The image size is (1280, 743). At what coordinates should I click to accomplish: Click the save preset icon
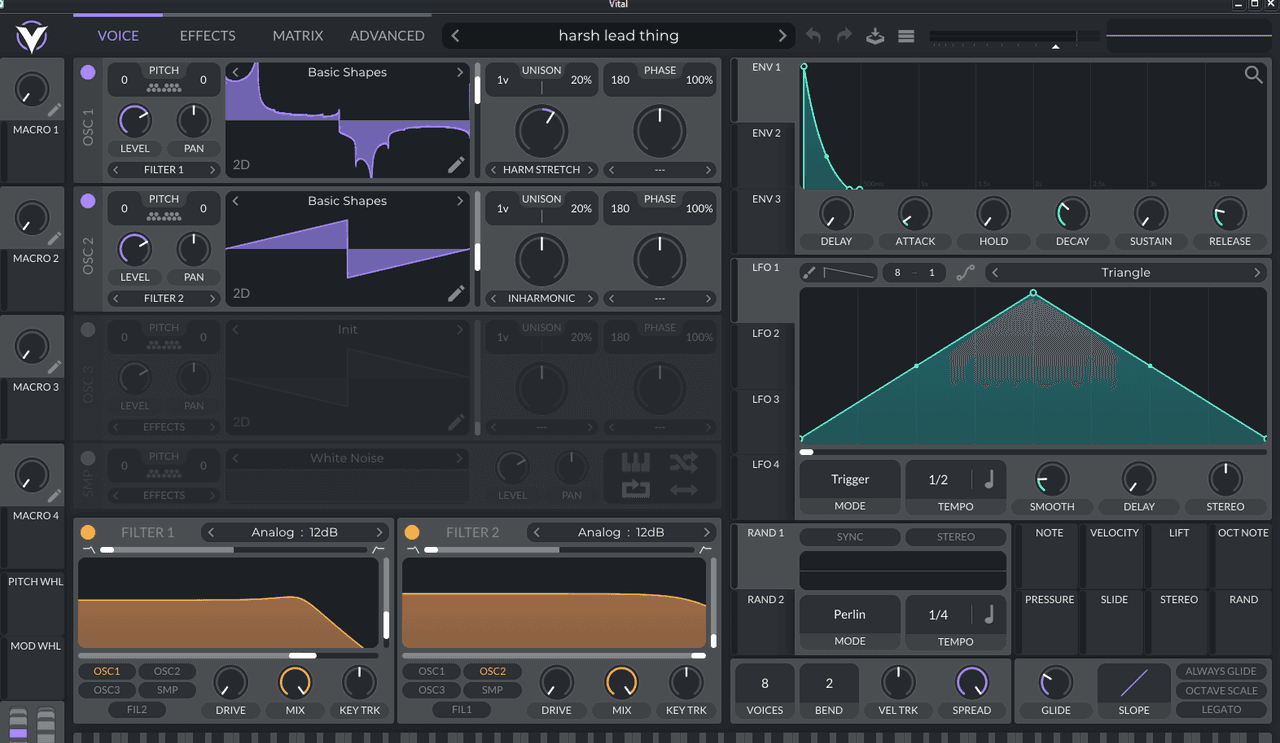coord(875,36)
